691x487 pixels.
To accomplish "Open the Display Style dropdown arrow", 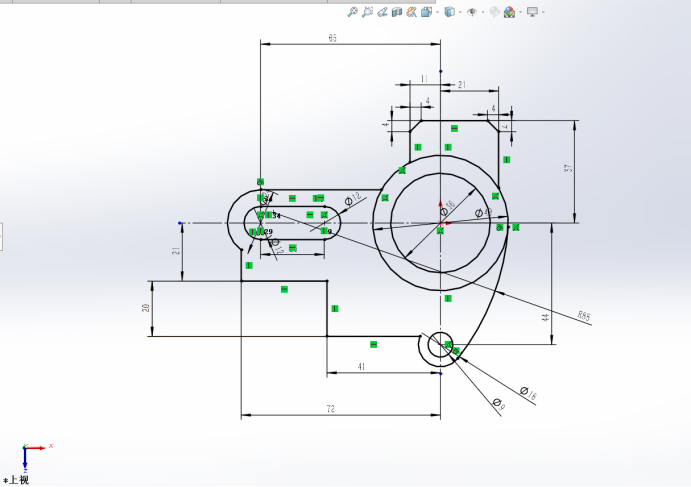I will pos(461,12).
